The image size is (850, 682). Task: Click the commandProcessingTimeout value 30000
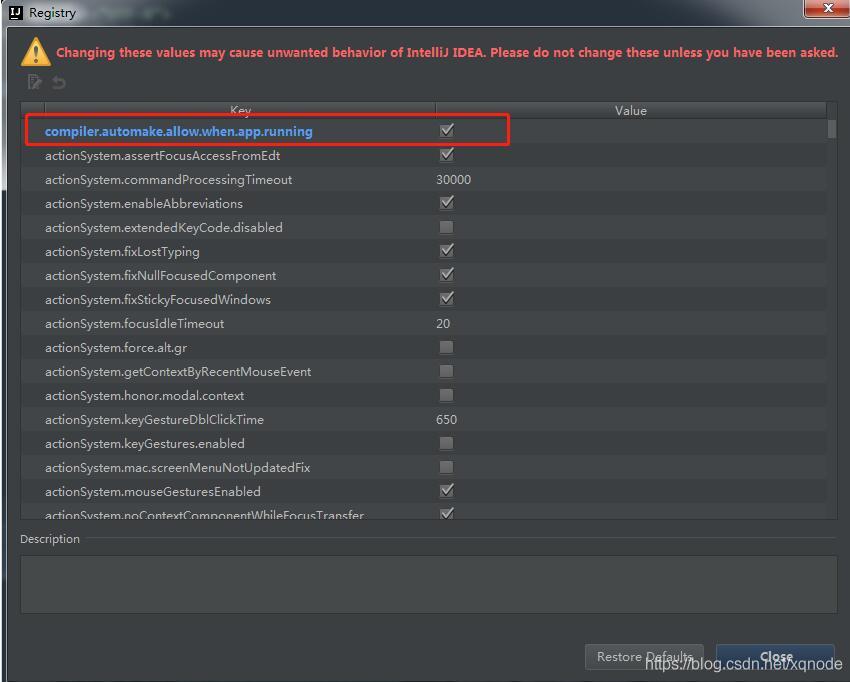[453, 180]
